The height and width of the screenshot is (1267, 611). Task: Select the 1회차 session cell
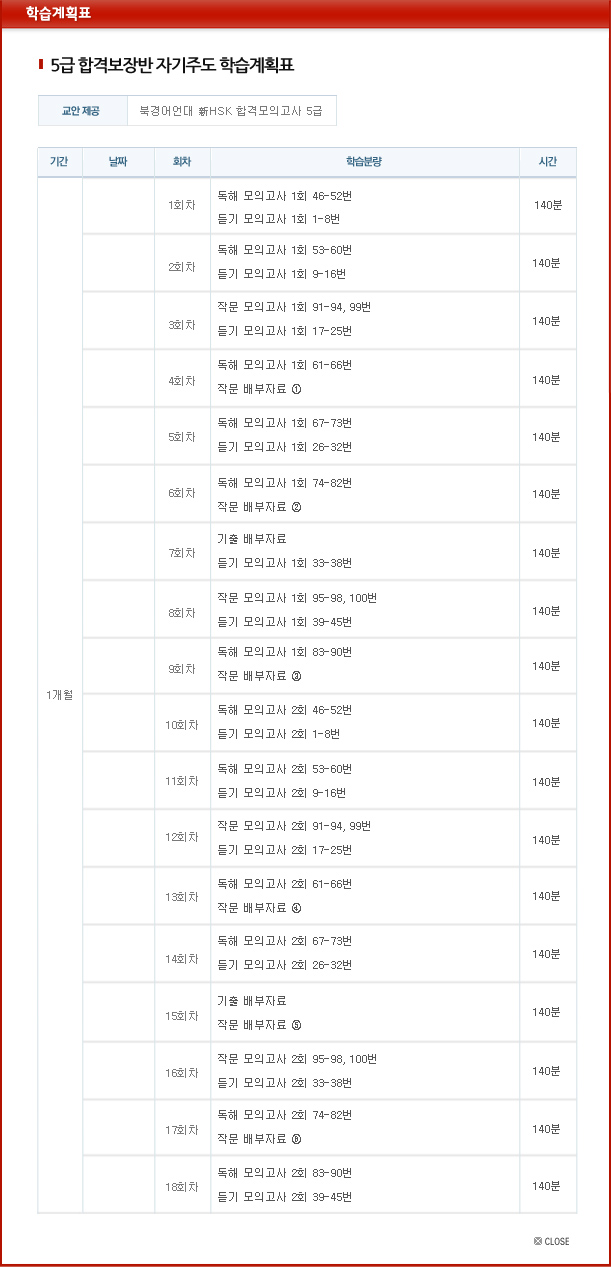[182, 206]
